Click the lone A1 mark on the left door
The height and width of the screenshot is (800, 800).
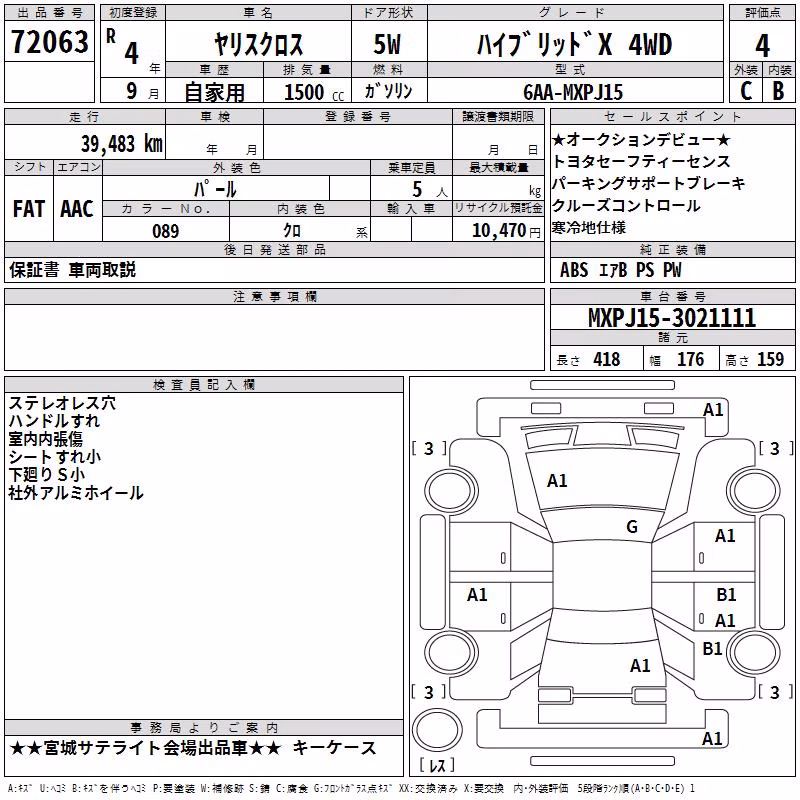[477, 594]
